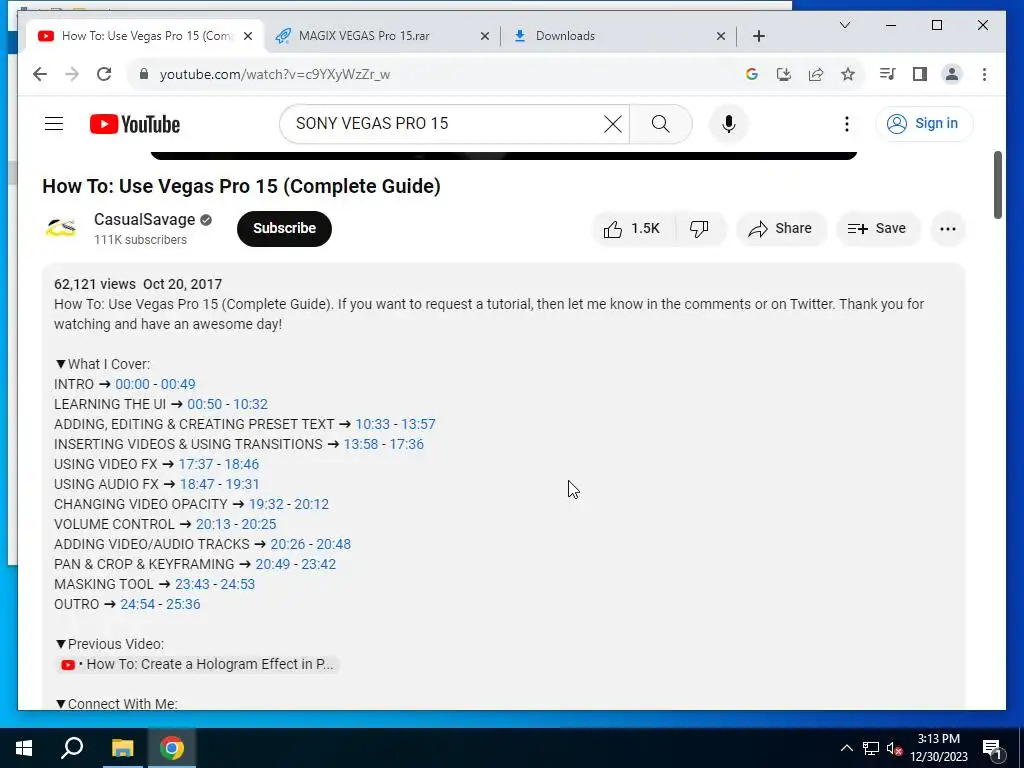Jump to MASKING TOOL timestamp 23:43
The width and height of the screenshot is (1024, 768).
click(x=192, y=584)
